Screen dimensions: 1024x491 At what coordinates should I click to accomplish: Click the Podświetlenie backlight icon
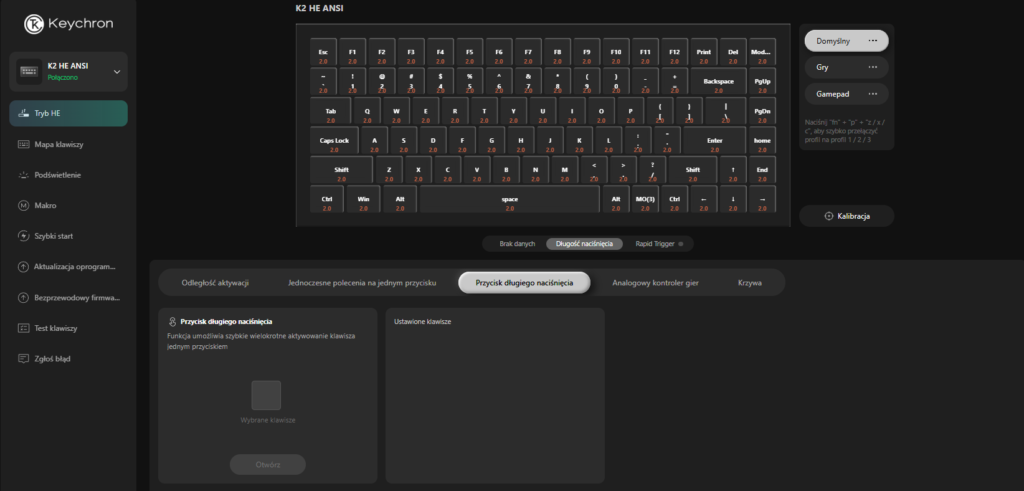tap(24, 175)
